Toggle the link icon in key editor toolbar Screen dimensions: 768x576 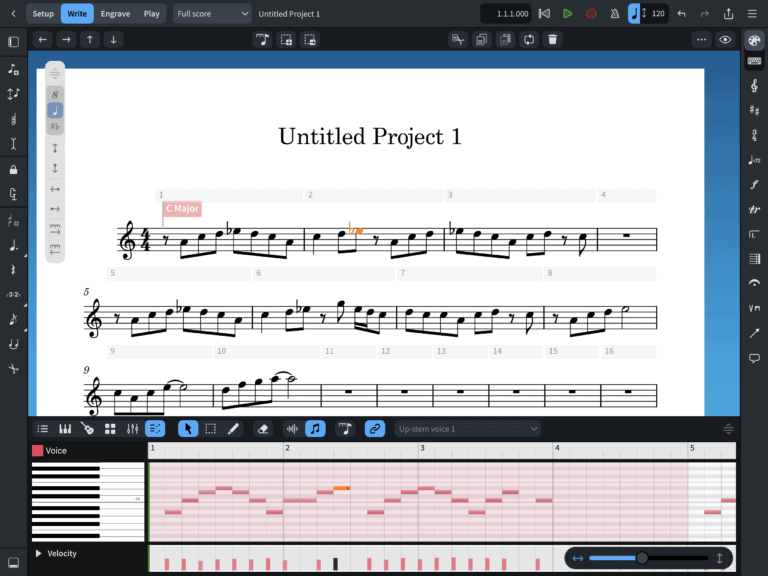375,428
